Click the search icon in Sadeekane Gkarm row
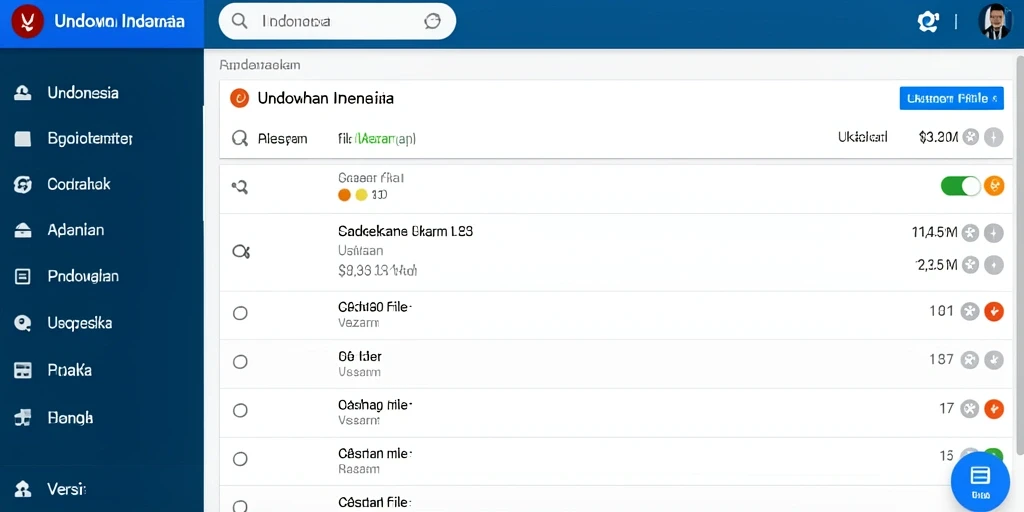 click(240, 251)
